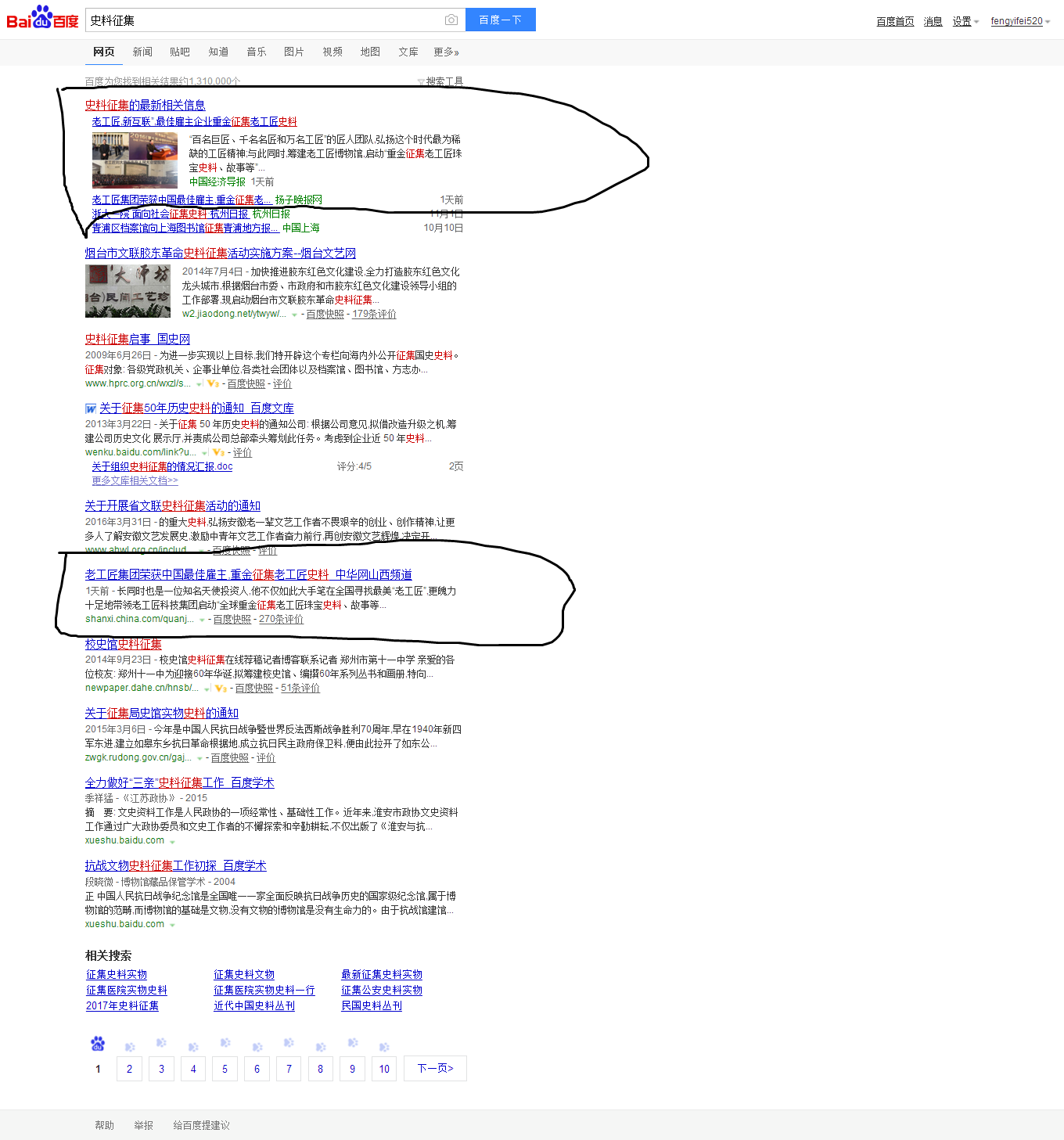This screenshot has height=1140, width=1064.
Task: Open 关于征集局史馆实物史料的通知 result
Action: coord(162,713)
